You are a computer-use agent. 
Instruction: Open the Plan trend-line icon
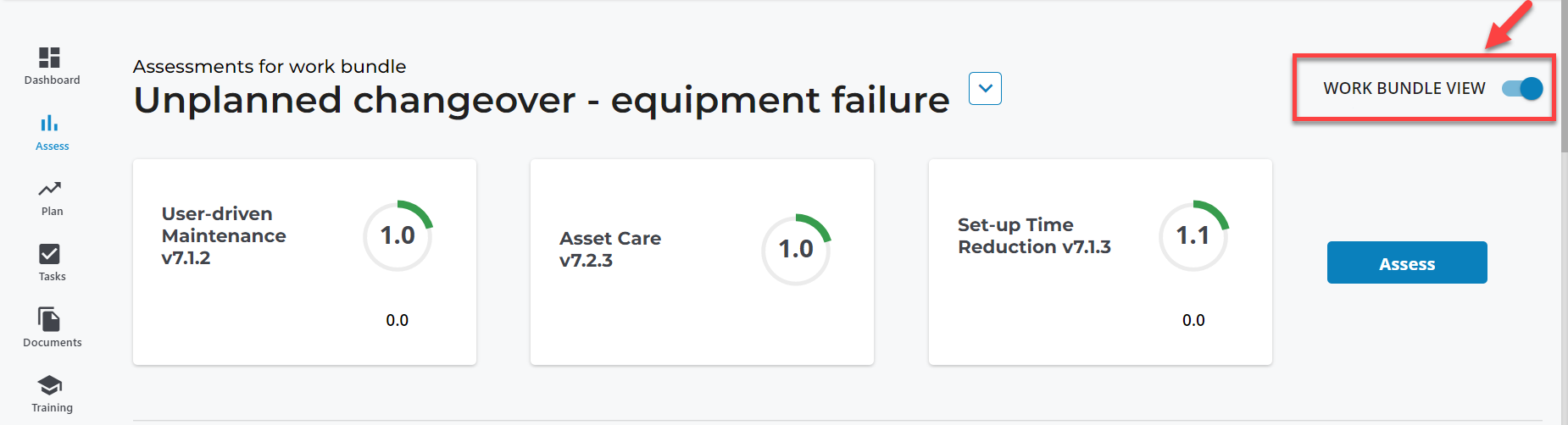[x=49, y=188]
